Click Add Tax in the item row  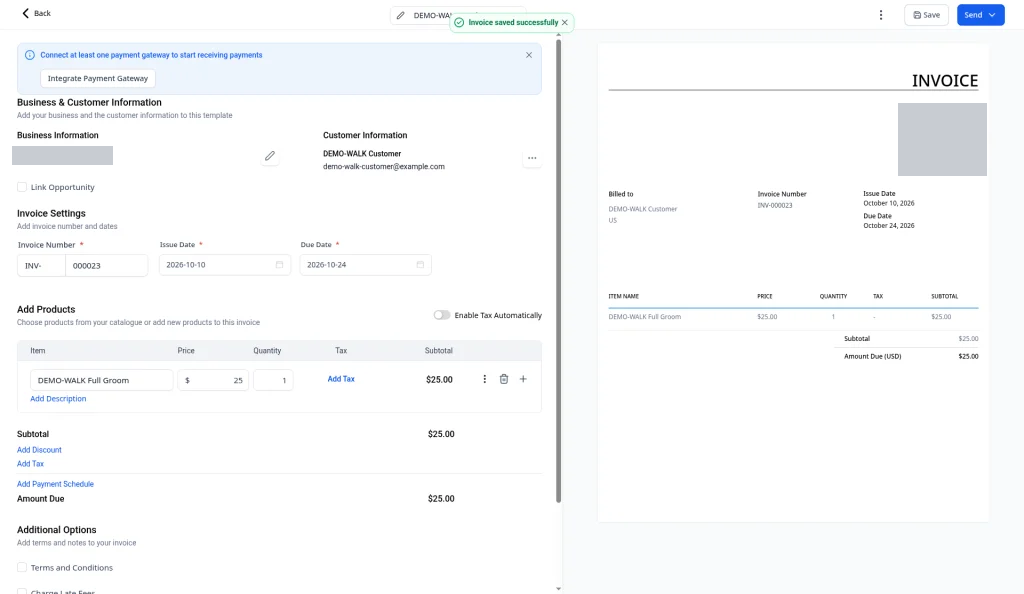341,379
